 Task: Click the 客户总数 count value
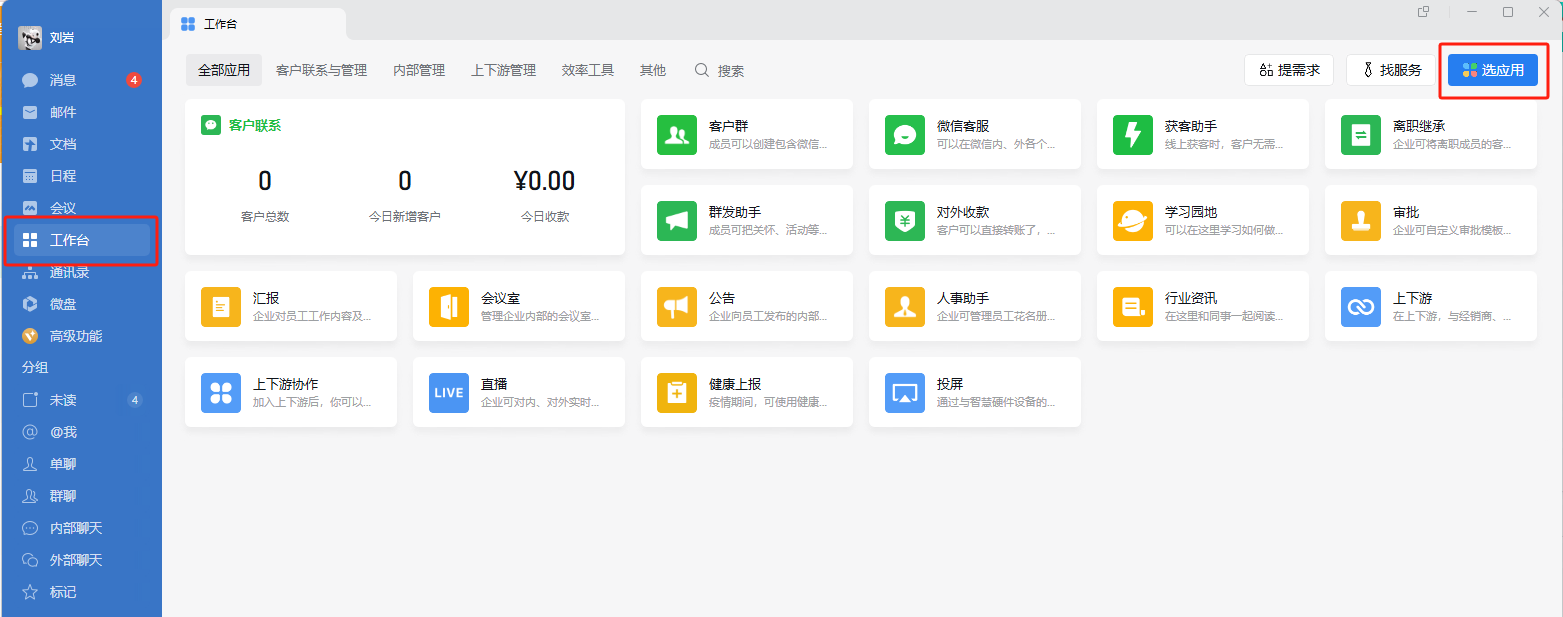coord(265,181)
